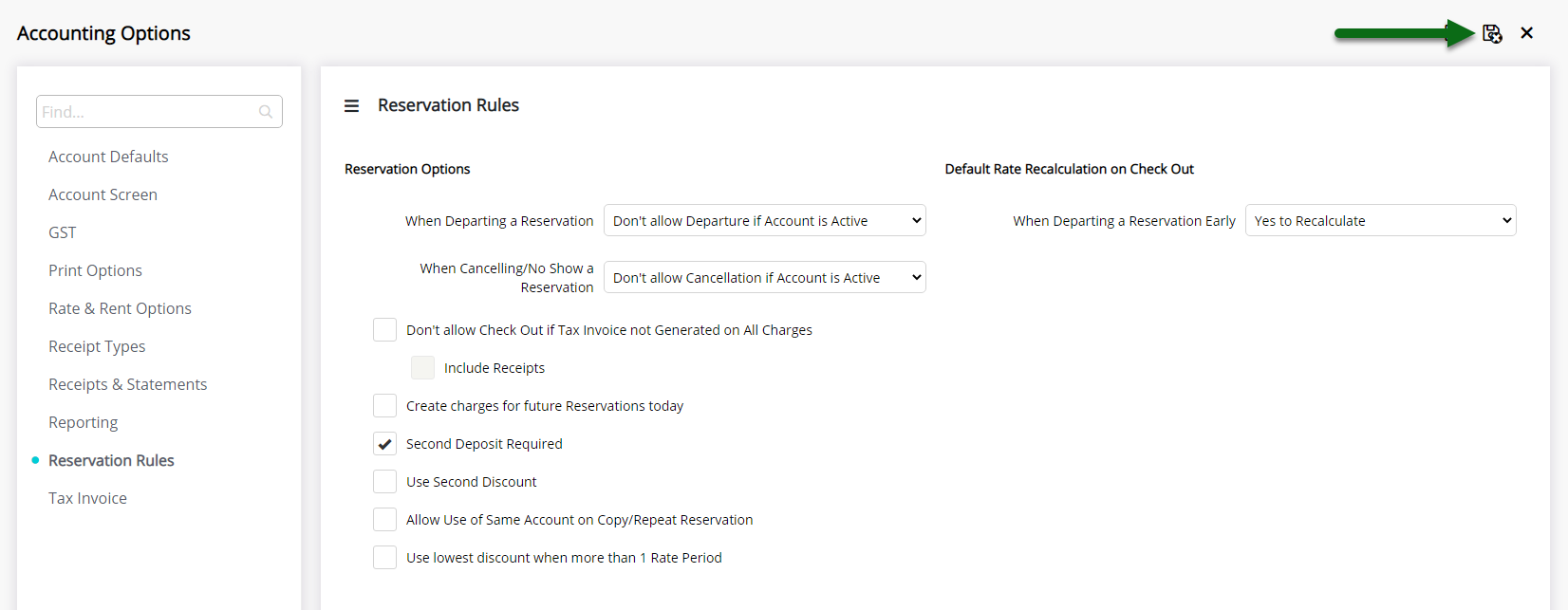1568x610 pixels.
Task: Toggle Include Receipts checkbox
Action: [422, 367]
